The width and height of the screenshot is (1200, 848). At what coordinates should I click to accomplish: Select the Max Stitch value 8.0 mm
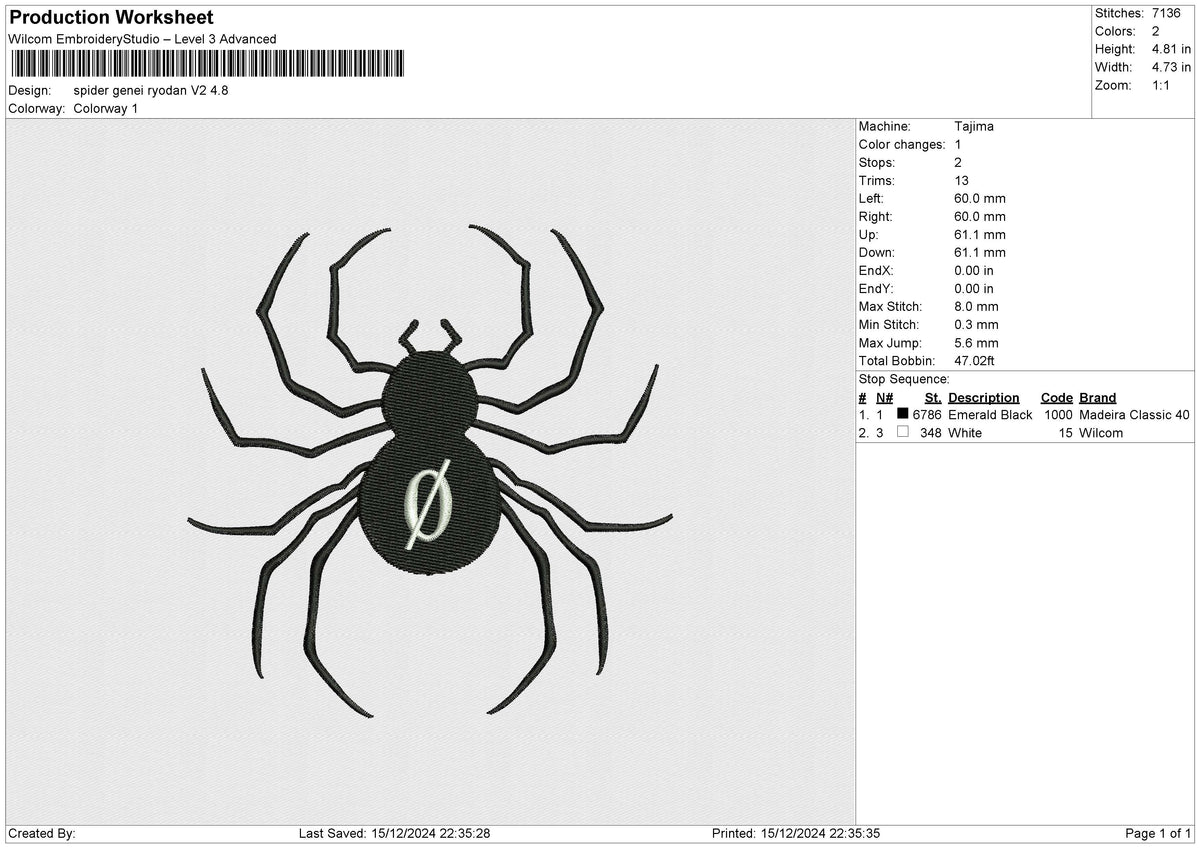tap(976, 306)
